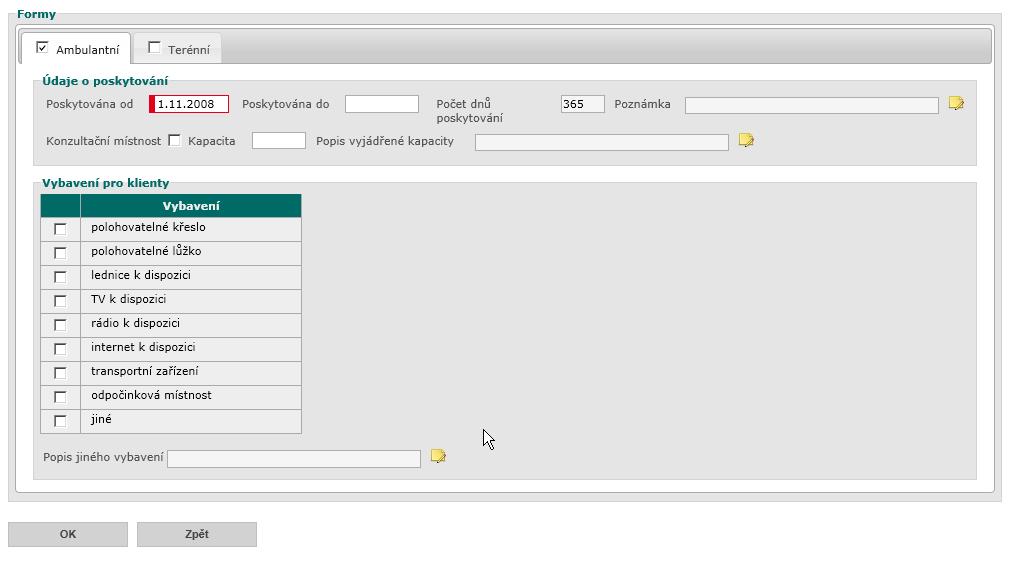
Task: Open note editor icon beside Popis jiného vybavení
Action: (438, 456)
